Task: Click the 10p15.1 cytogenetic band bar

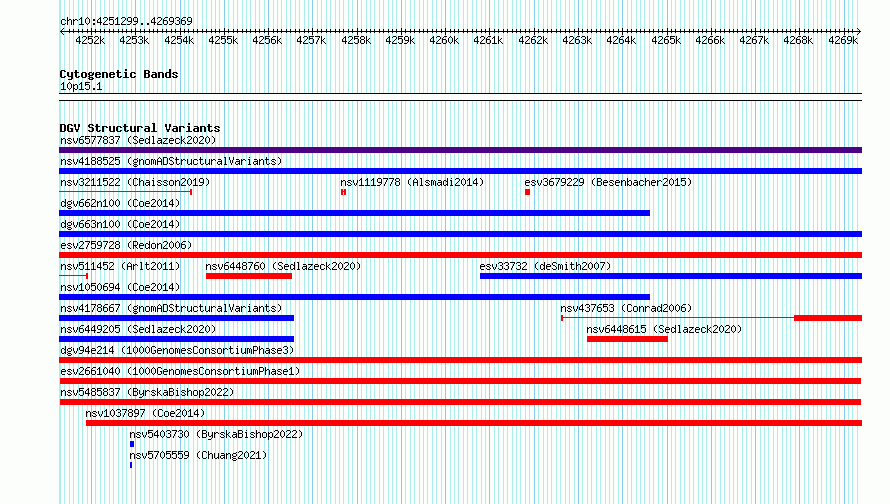Action: click(x=460, y=97)
